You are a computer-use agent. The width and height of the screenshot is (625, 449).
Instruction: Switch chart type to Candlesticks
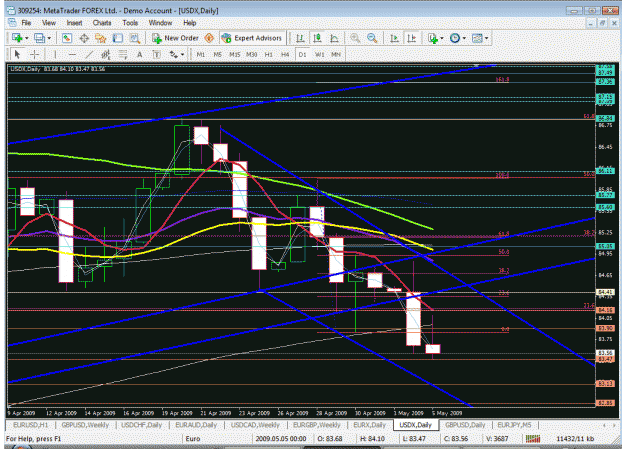pyautogui.click(x=317, y=38)
